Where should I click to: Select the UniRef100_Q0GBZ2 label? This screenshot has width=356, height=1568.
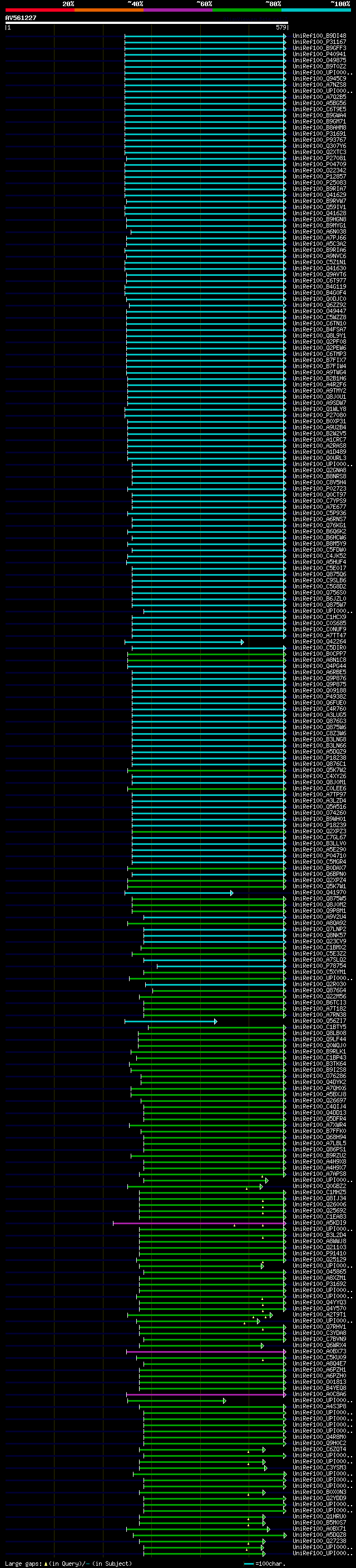pyautogui.click(x=319, y=1186)
